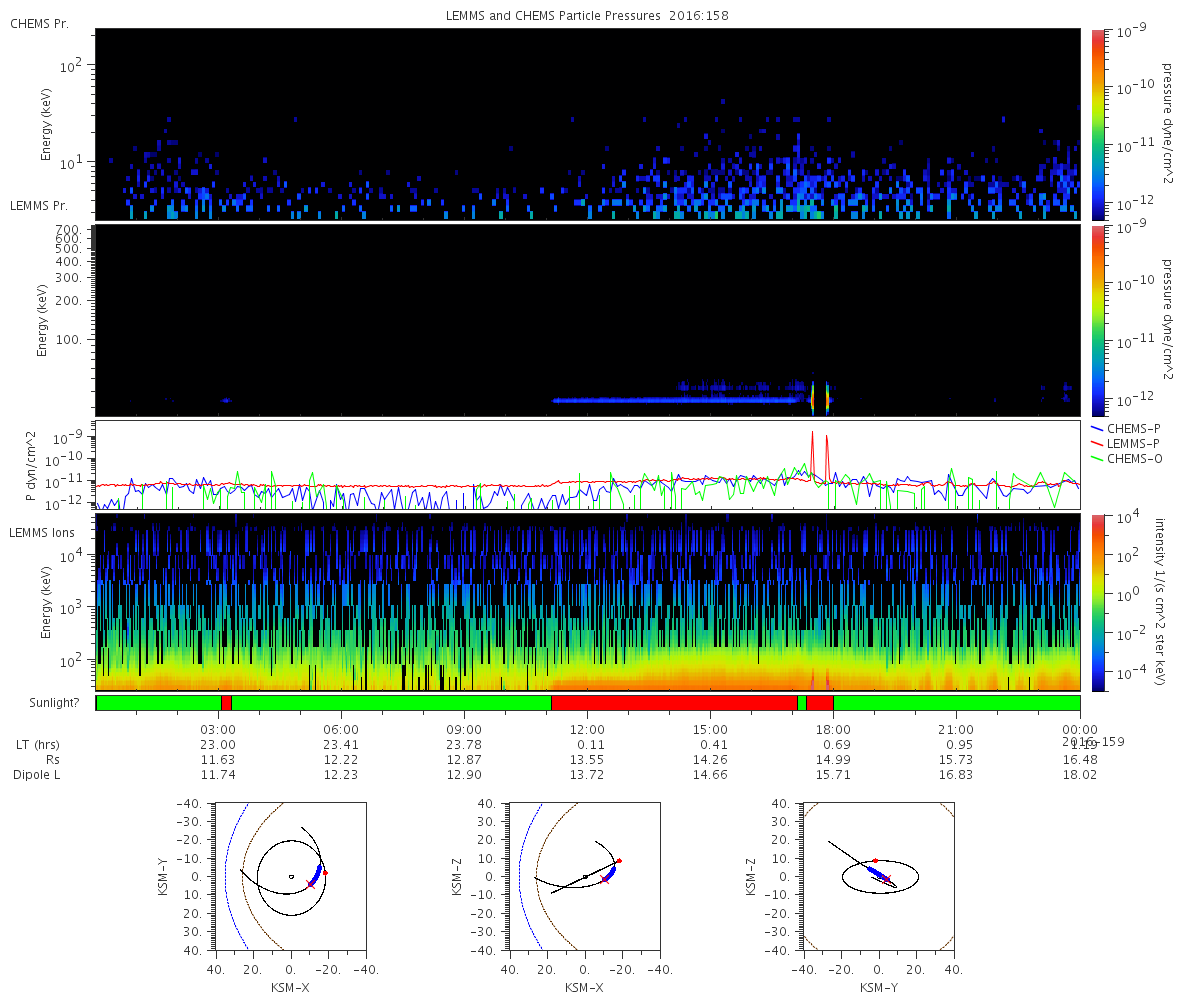
Task: Click the CHEMS-O green legend entry
Action: [1127, 458]
